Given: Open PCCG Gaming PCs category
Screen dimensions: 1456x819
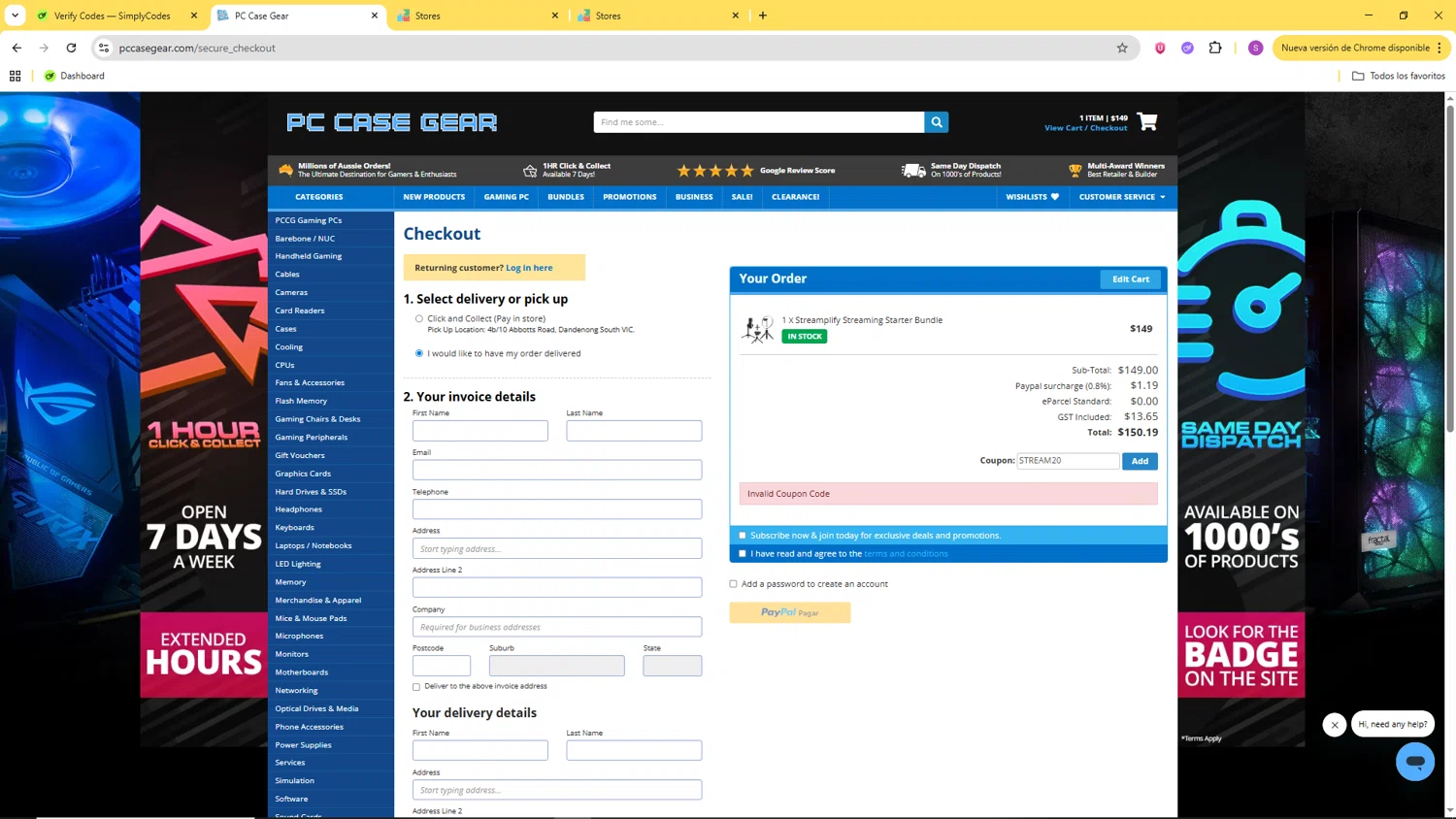Looking at the screenshot, I should click(308, 220).
